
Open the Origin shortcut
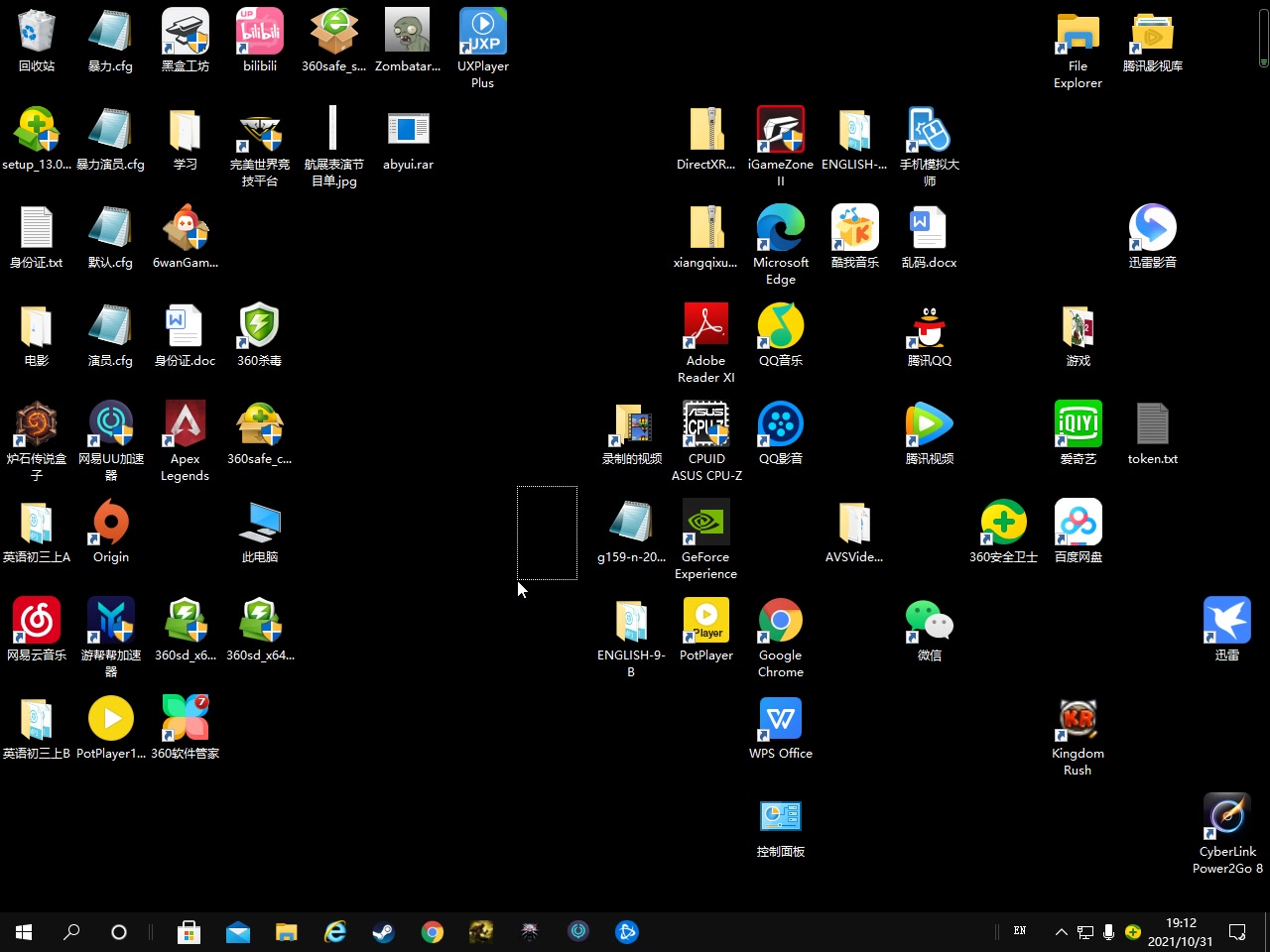pyautogui.click(x=111, y=531)
